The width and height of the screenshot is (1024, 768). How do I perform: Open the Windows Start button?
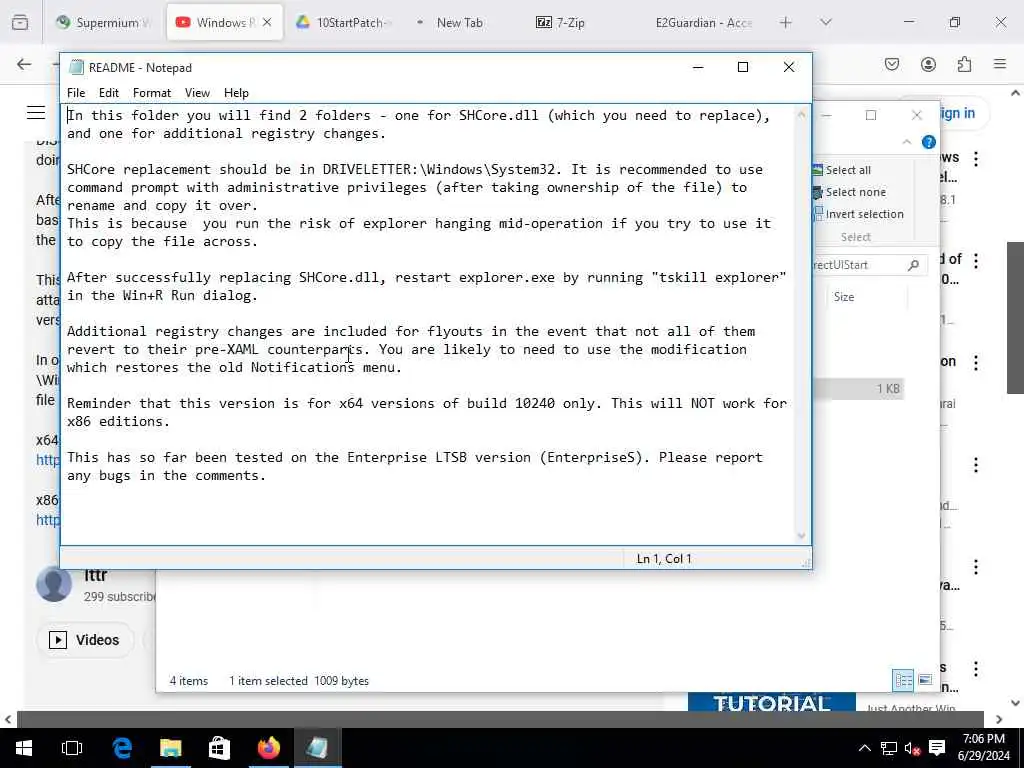[24, 748]
